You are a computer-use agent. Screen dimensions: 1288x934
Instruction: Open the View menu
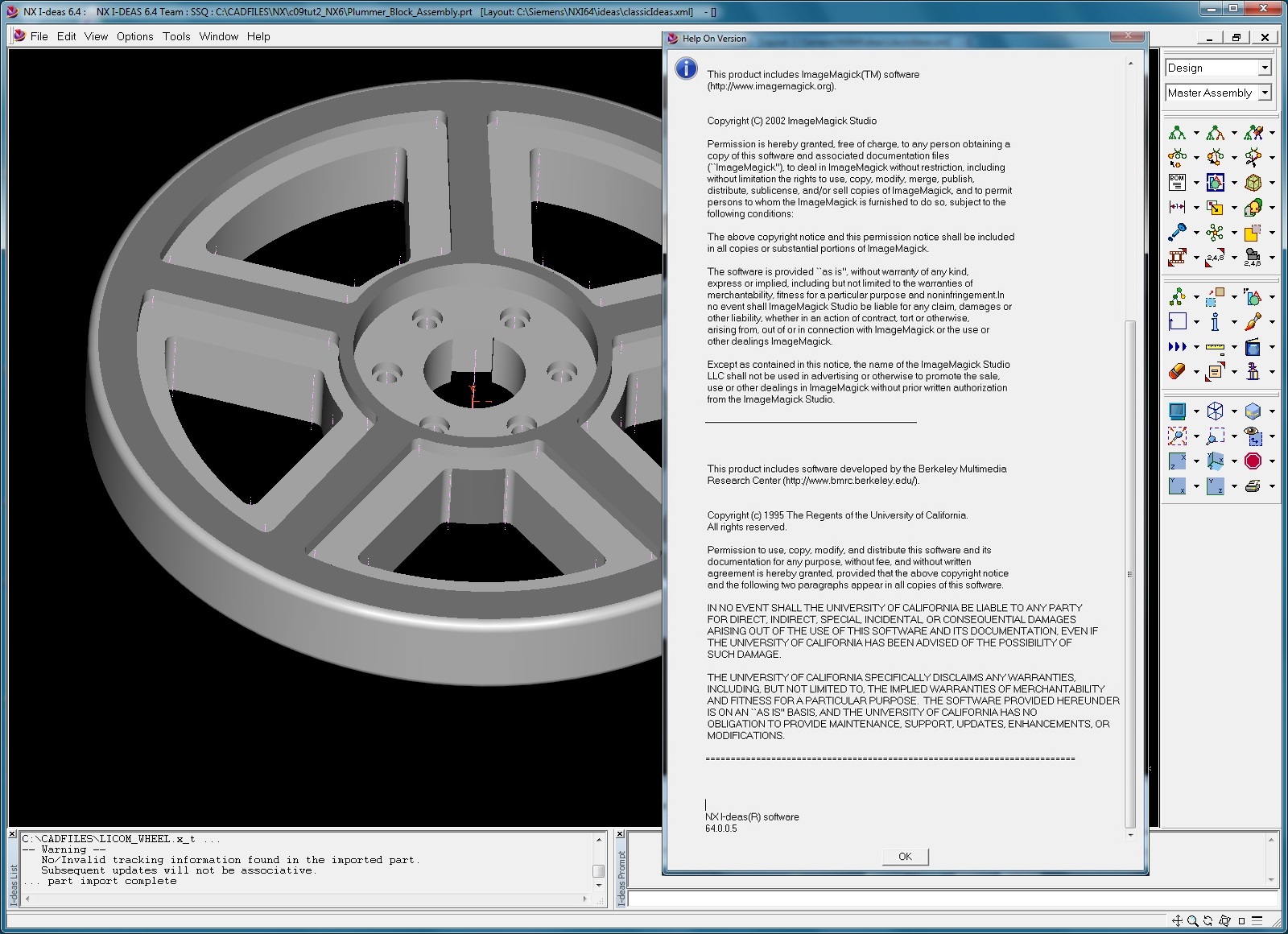point(96,36)
